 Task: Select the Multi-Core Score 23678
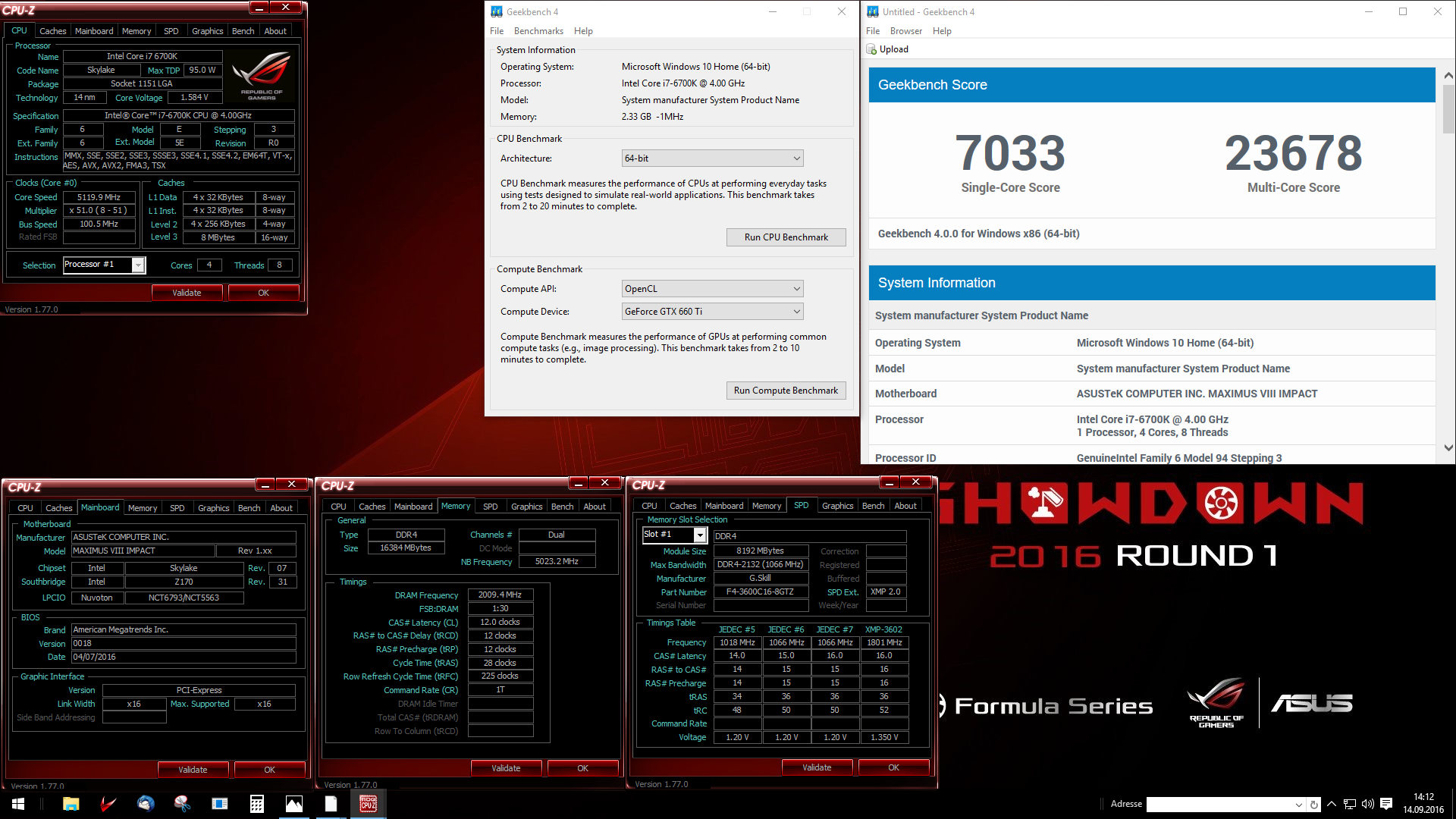[1294, 153]
